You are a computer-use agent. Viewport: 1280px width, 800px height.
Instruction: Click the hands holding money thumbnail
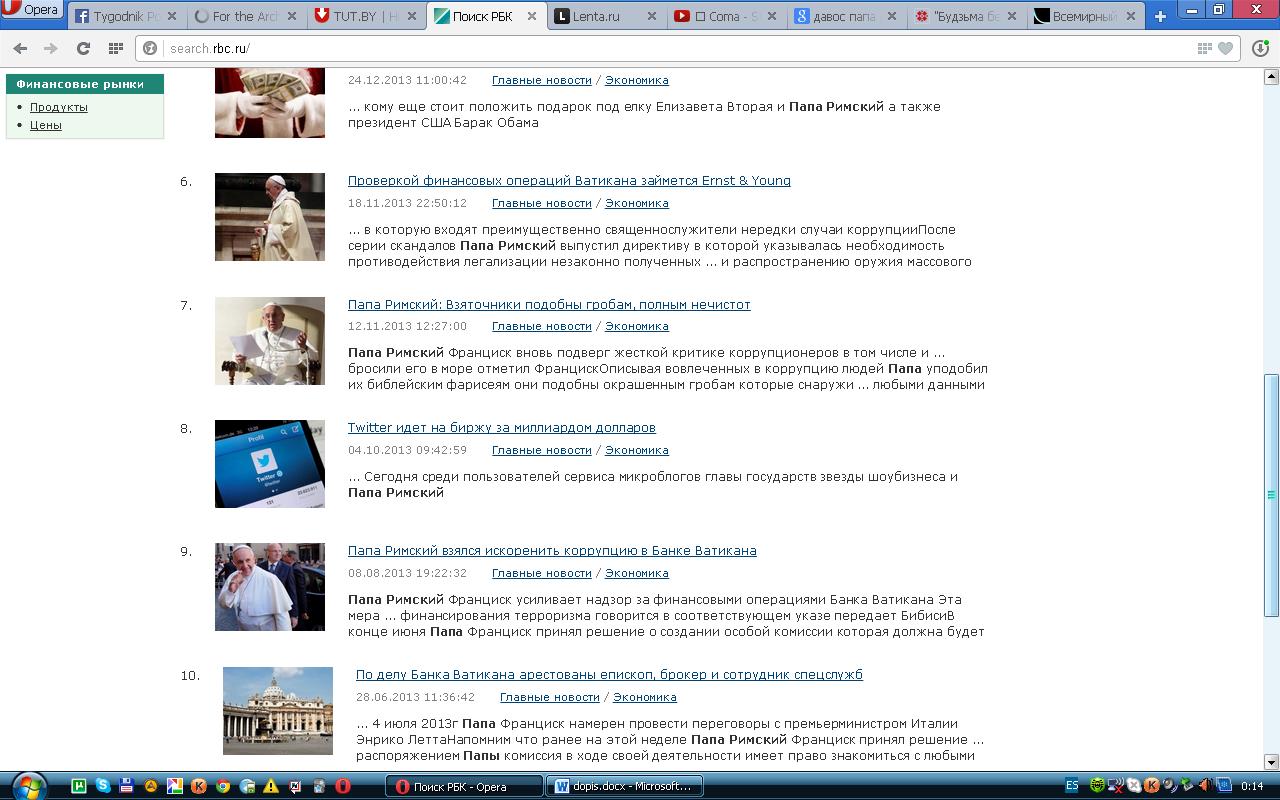270,103
